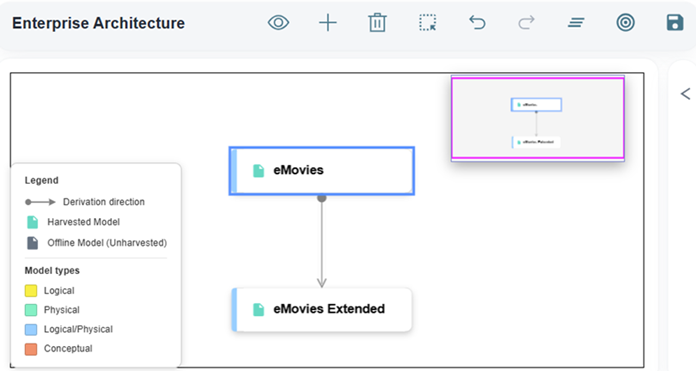The height and width of the screenshot is (371, 696).
Task: Click the Conceptual label in the legend
Action: [68, 349]
